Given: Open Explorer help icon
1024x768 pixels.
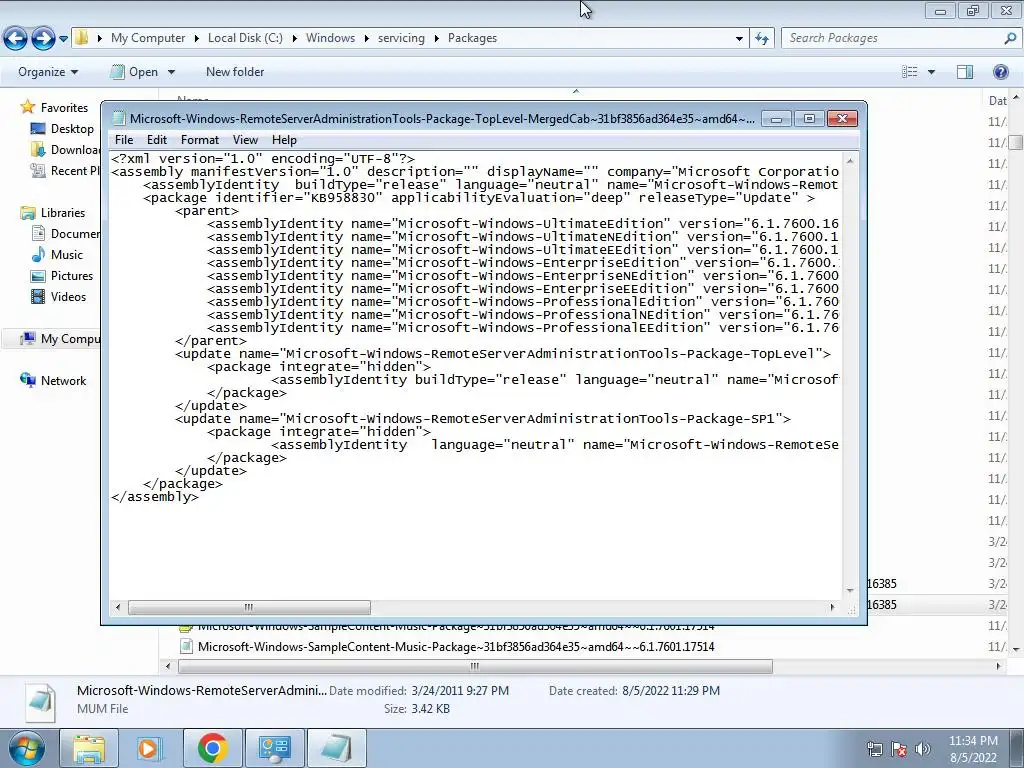Looking at the screenshot, I should click(1000, 72).
